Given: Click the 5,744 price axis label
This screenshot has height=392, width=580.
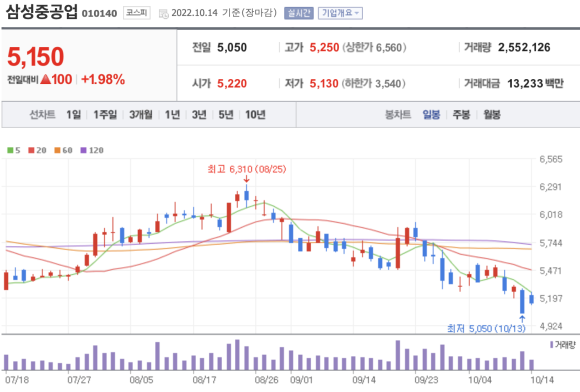Looking at the screenshot, I should [x=551, y=243].
